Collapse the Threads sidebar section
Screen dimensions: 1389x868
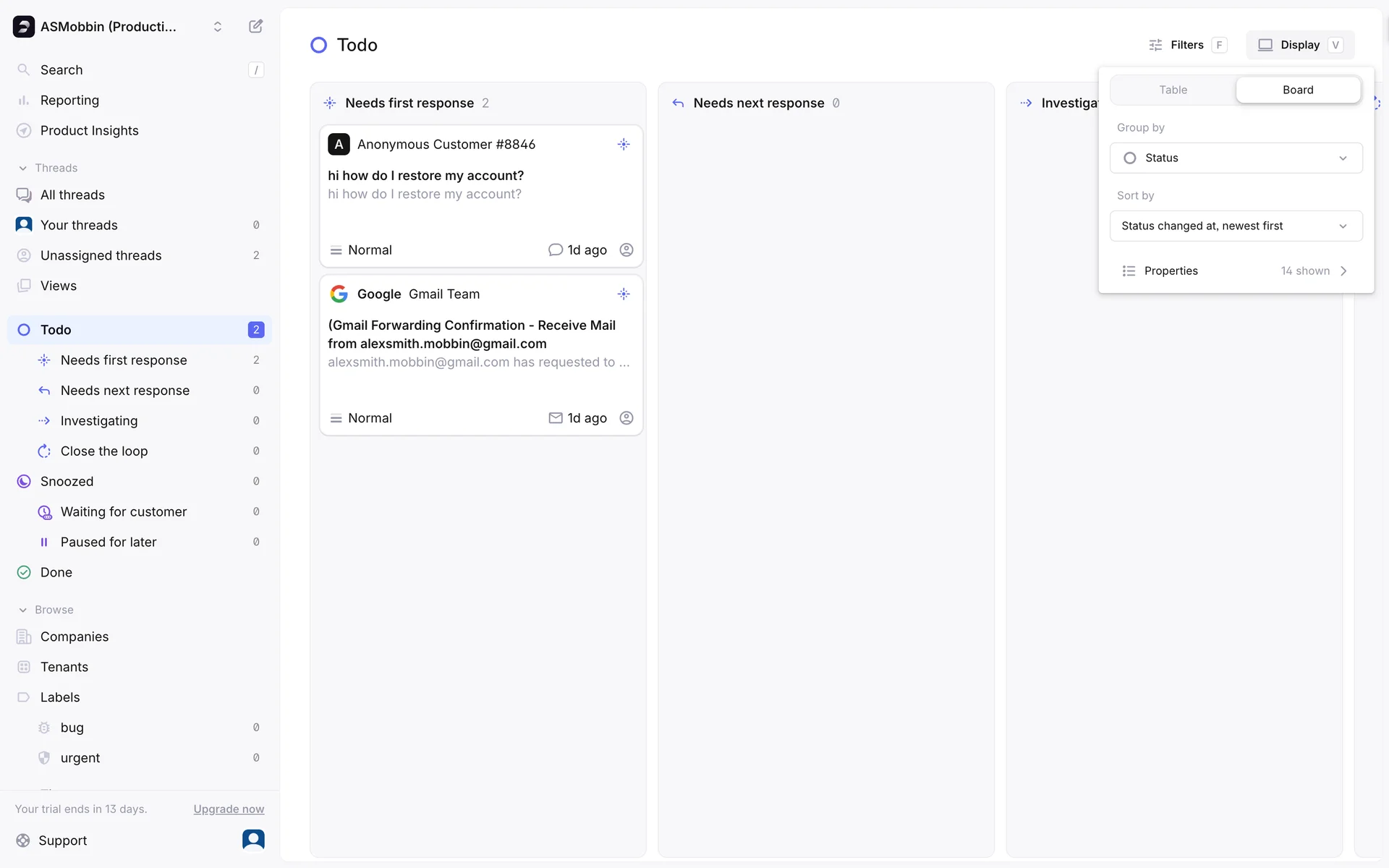coord(23,168)
